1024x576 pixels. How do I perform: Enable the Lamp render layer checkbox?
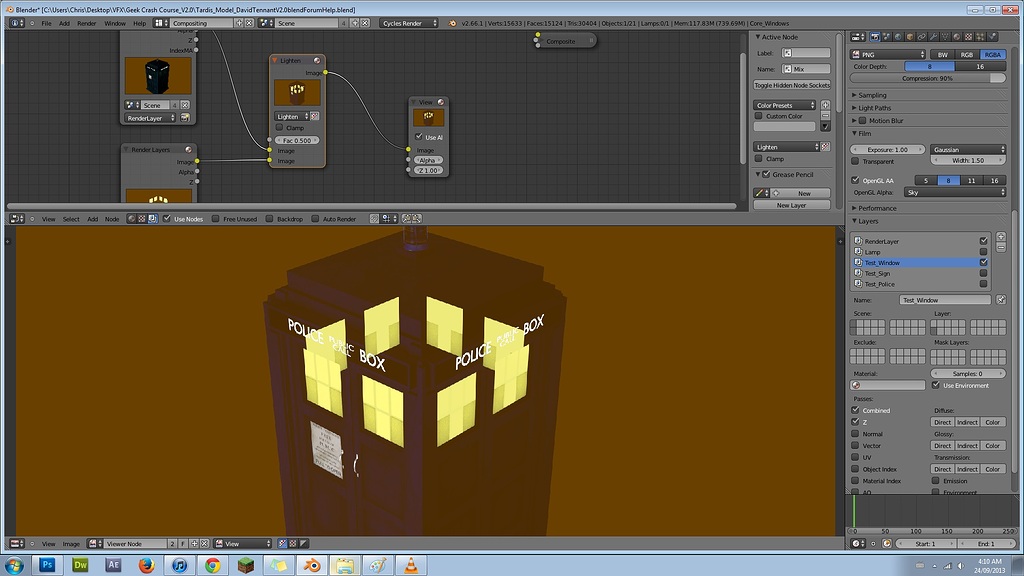tap(984, 251)
